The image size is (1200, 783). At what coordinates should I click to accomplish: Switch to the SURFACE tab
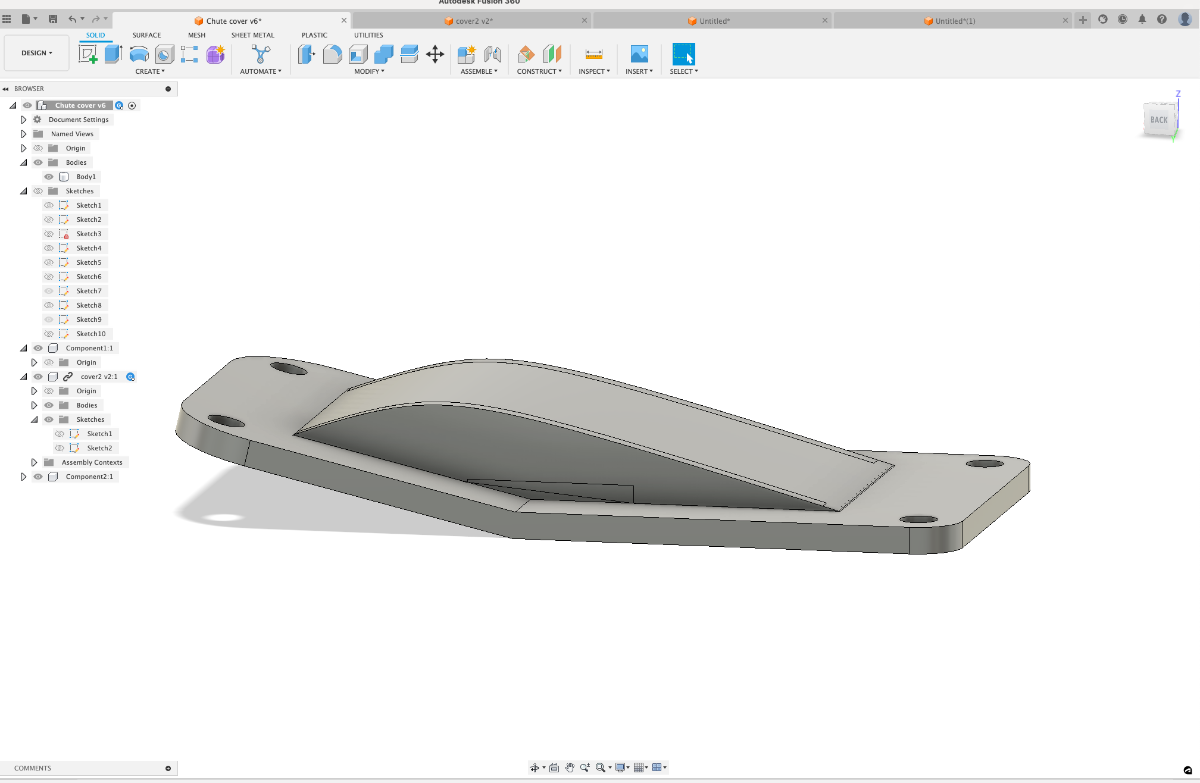tap(147, 35)
